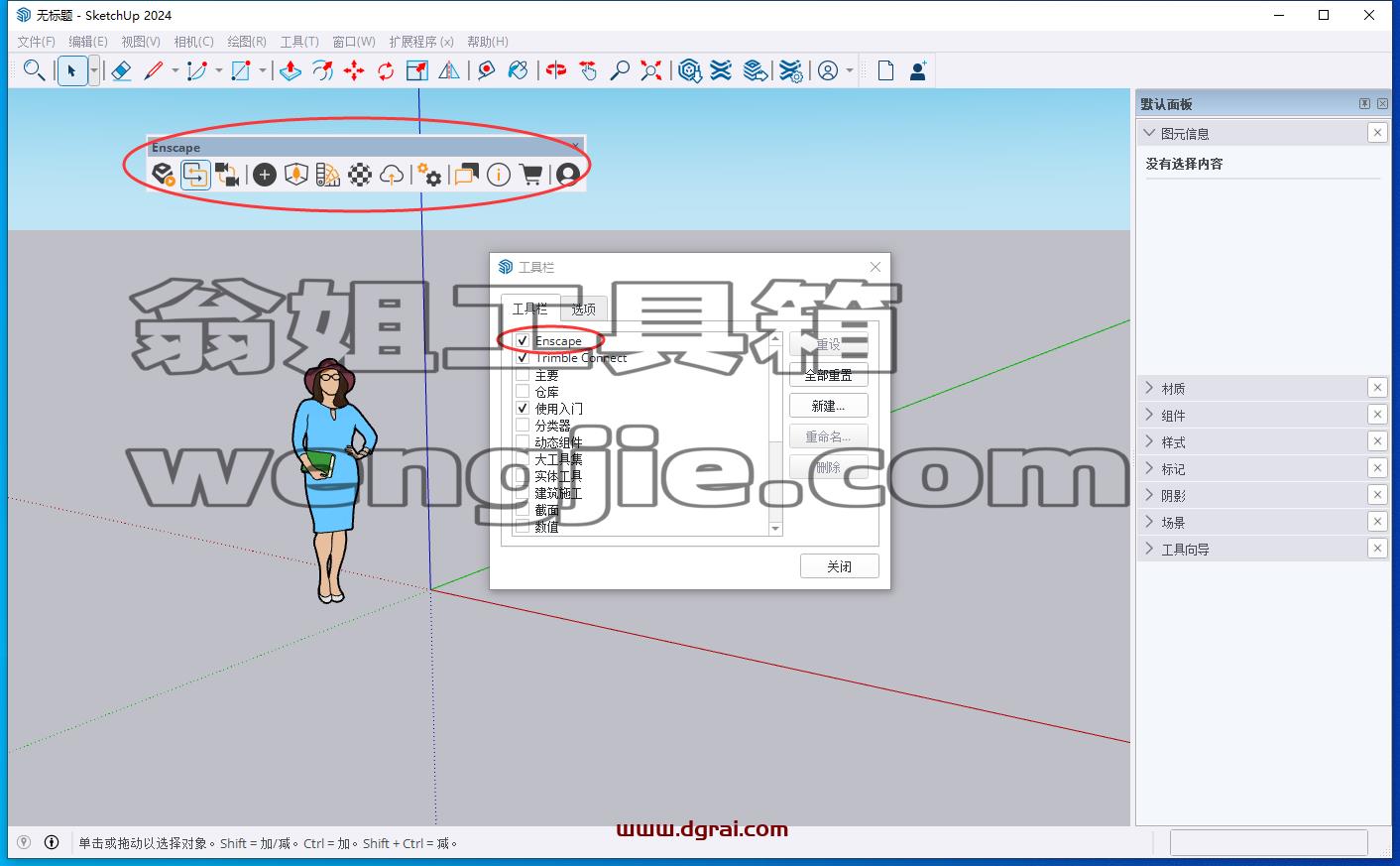Enable the 主要 toolbar checkbox
This screenshot has width=1400, height=866.
pos(523,374)
